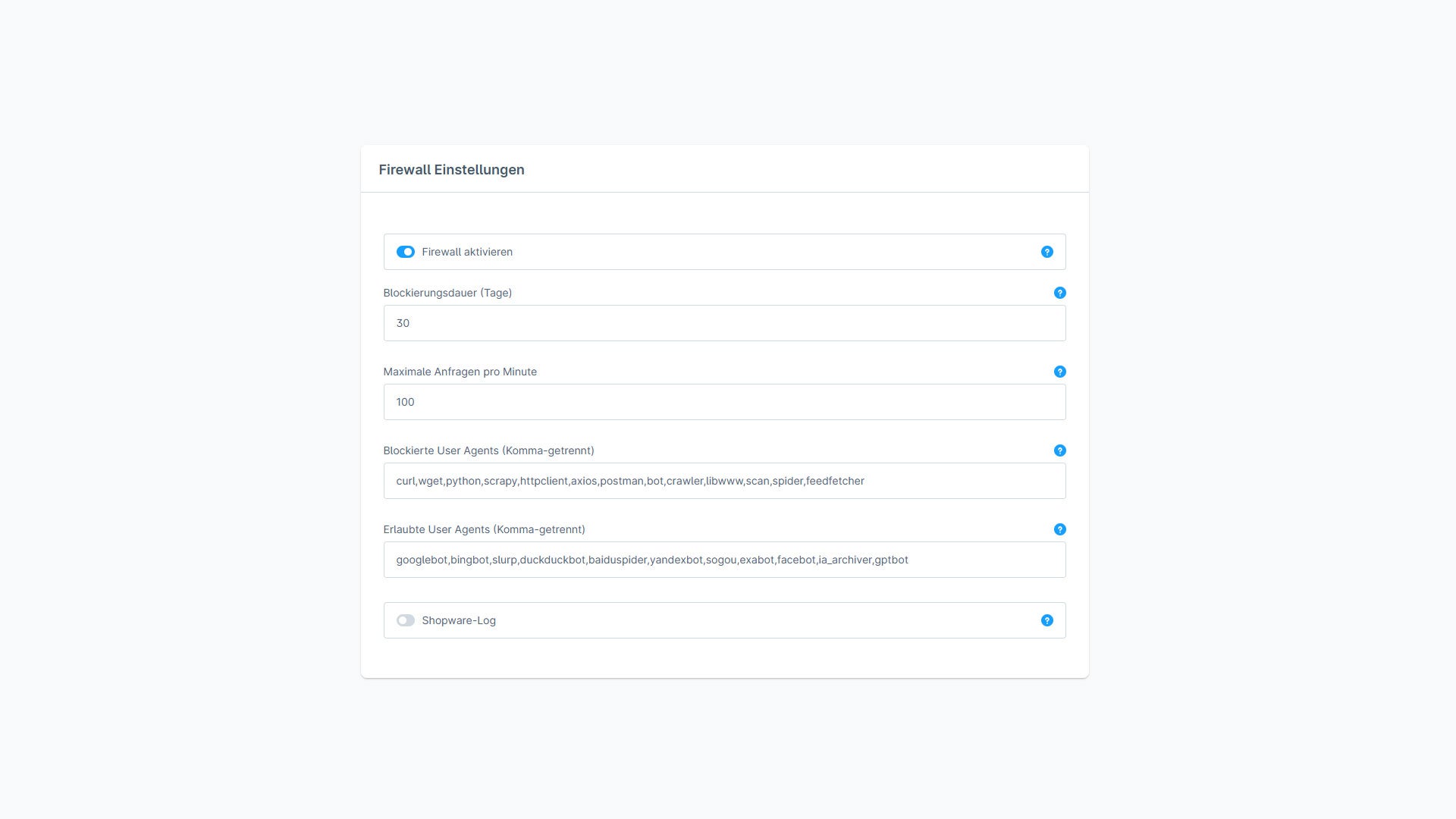Click the "Maximale Anfragen pro Minute" label
The width and height of the screenshot is (1456, 819).
460,372
